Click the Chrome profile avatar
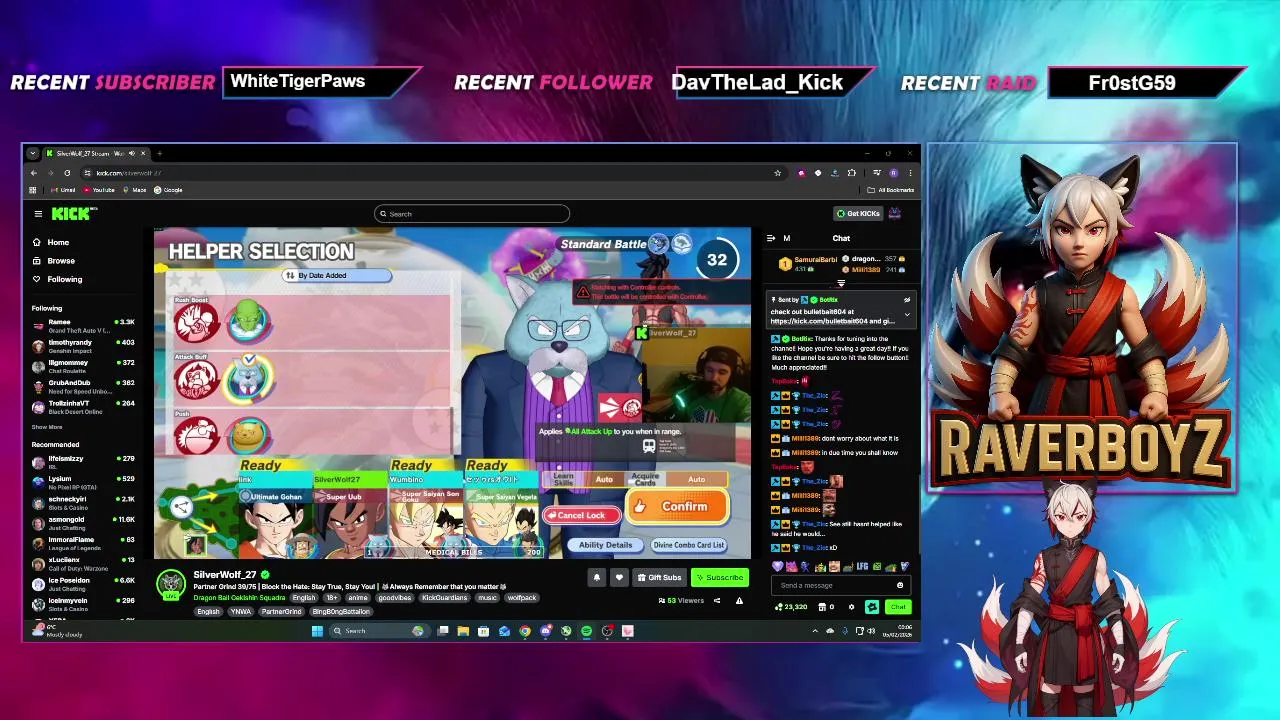 tap(893, 173)
